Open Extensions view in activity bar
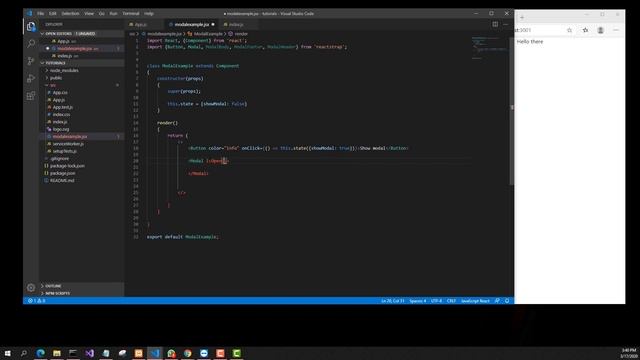The width and height of the screenshot is (640, 360). point(31,96)
